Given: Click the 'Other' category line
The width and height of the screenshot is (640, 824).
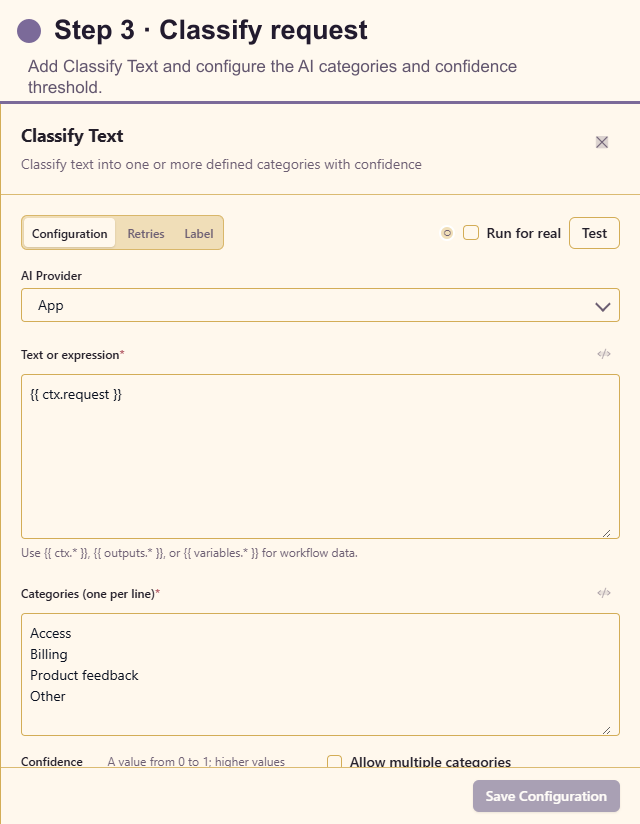Looking at the screenshot, I should tap(48, 696).
